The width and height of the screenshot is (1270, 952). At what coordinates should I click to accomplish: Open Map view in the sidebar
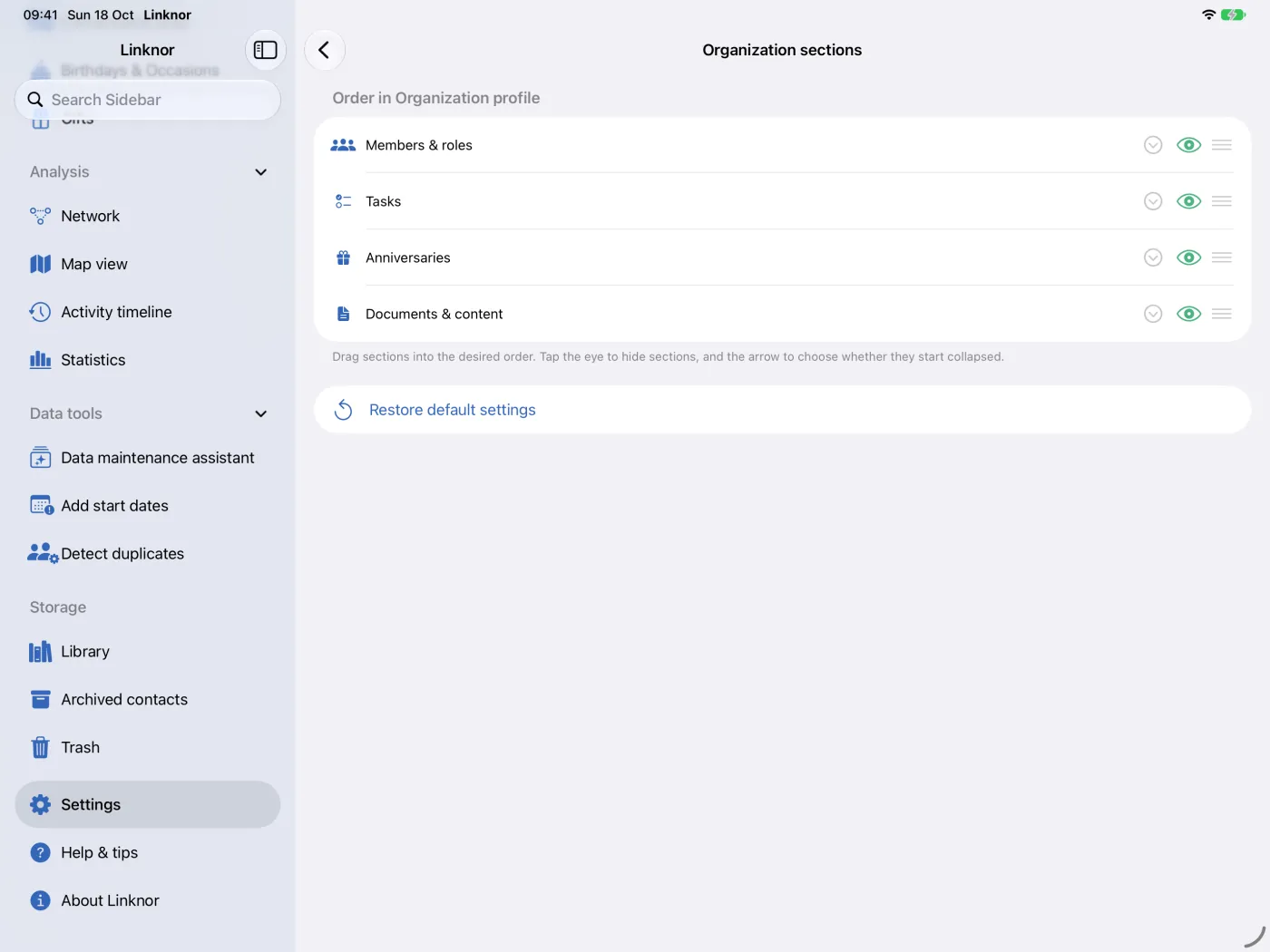[x=148, y=264]
